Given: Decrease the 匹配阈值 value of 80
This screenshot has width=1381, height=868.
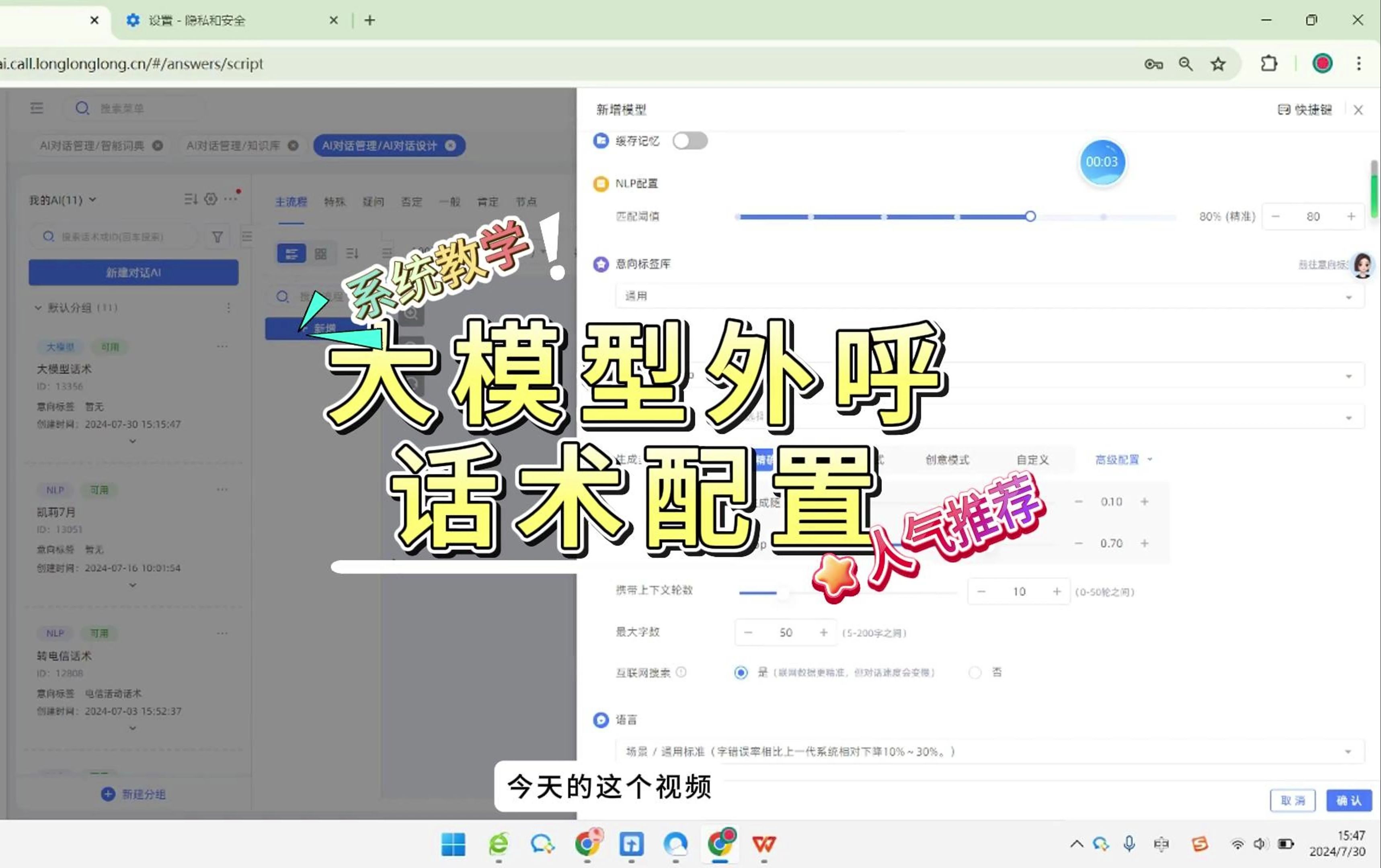Looking at the screenshot, I should pos(1276,216).
